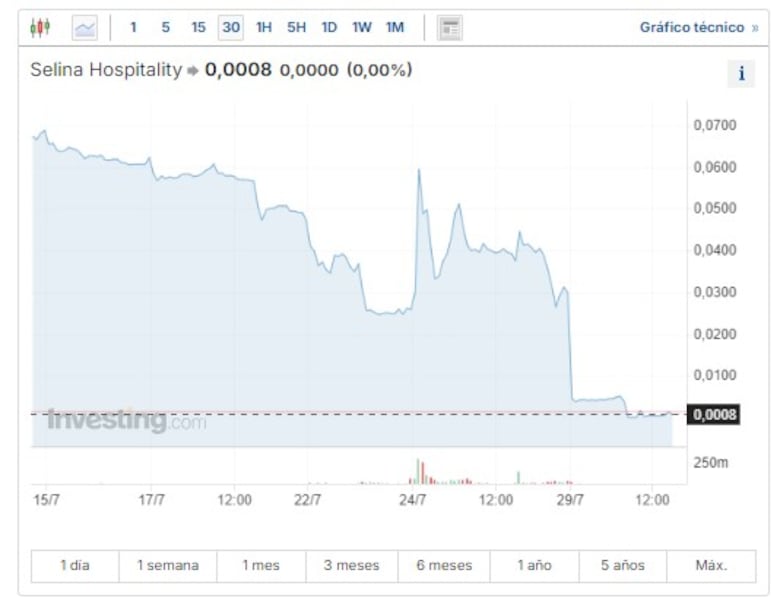Open the news/events panel icon

point(450,28)
